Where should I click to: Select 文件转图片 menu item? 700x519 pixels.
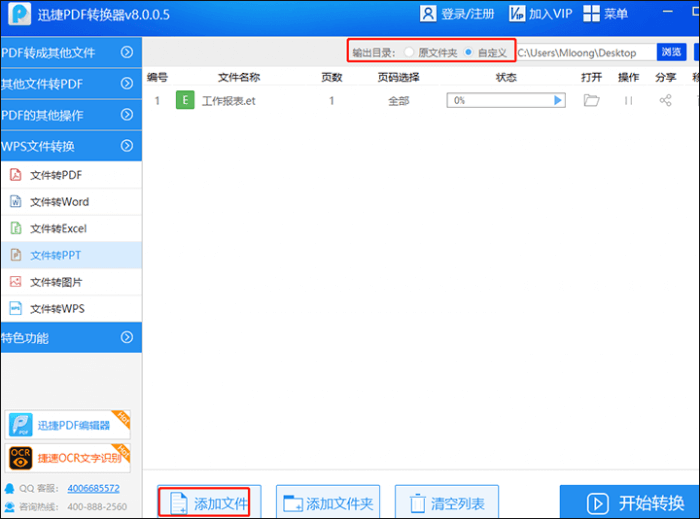click(x=71, y=282)
